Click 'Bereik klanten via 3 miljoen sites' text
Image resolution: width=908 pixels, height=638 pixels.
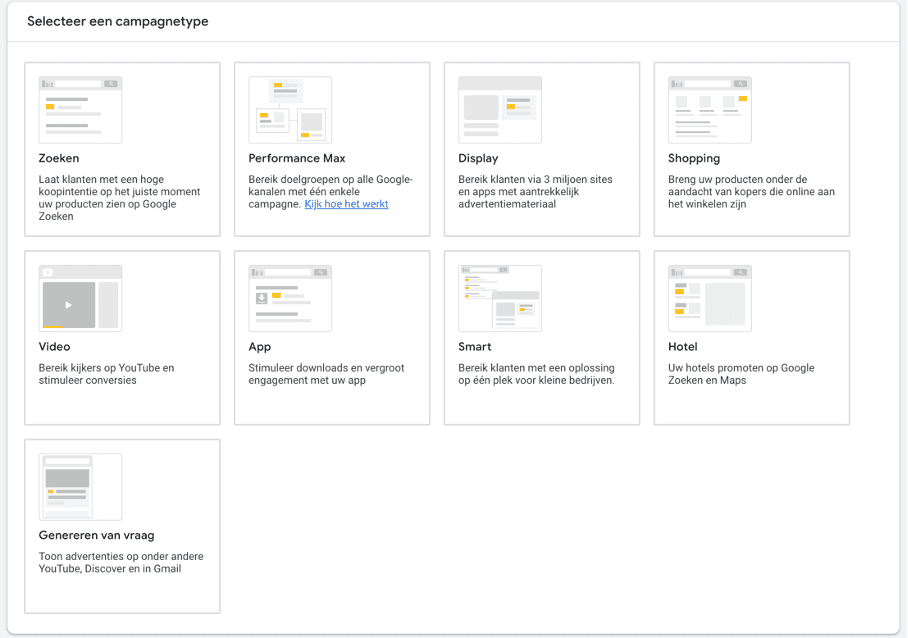pos(535,192)
